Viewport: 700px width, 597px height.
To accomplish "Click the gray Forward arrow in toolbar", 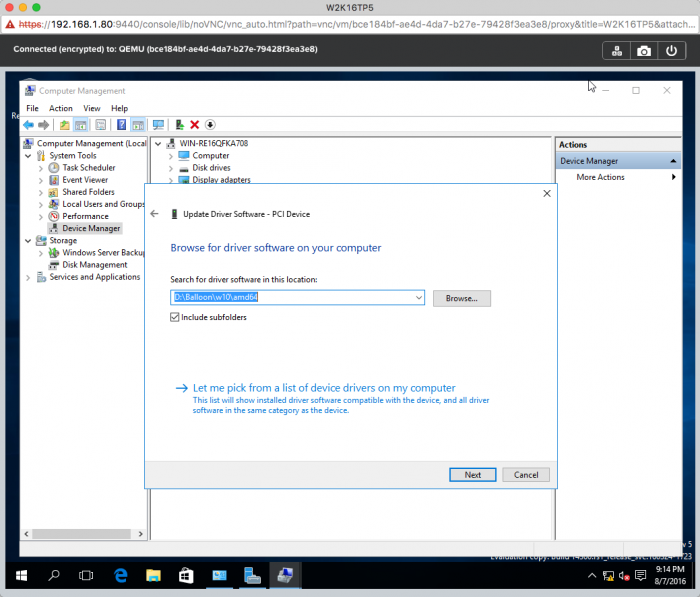I will 43,125.
